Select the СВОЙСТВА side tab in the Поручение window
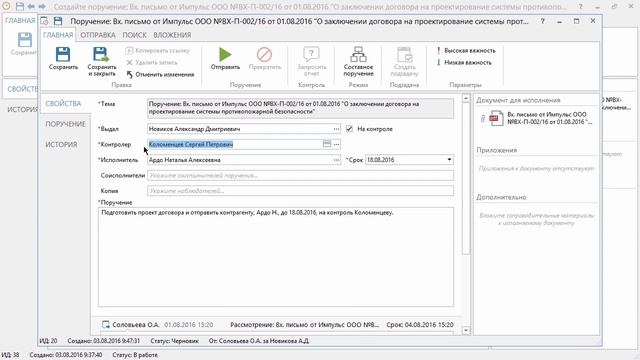The width and height of the screenshot is (640, 360). 63,104
